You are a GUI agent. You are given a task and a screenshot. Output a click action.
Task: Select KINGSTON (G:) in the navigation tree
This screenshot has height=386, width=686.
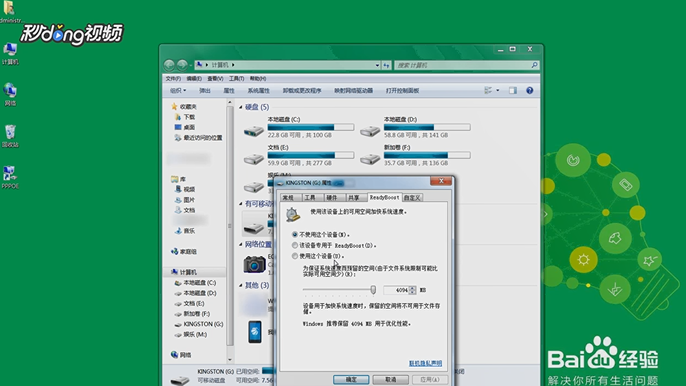click(x=199, y=324)
